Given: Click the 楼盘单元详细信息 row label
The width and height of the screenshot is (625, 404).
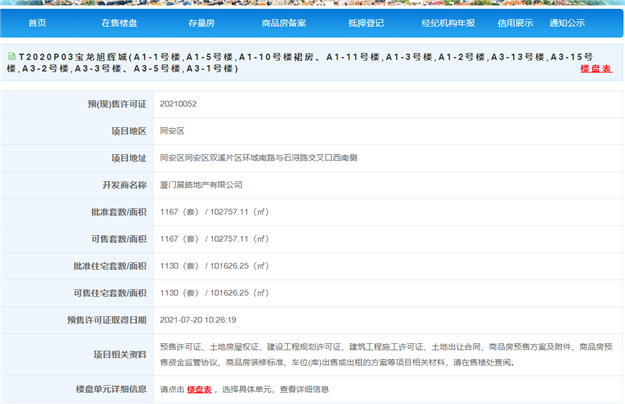Looking at the screenshot, I should 111,389.
